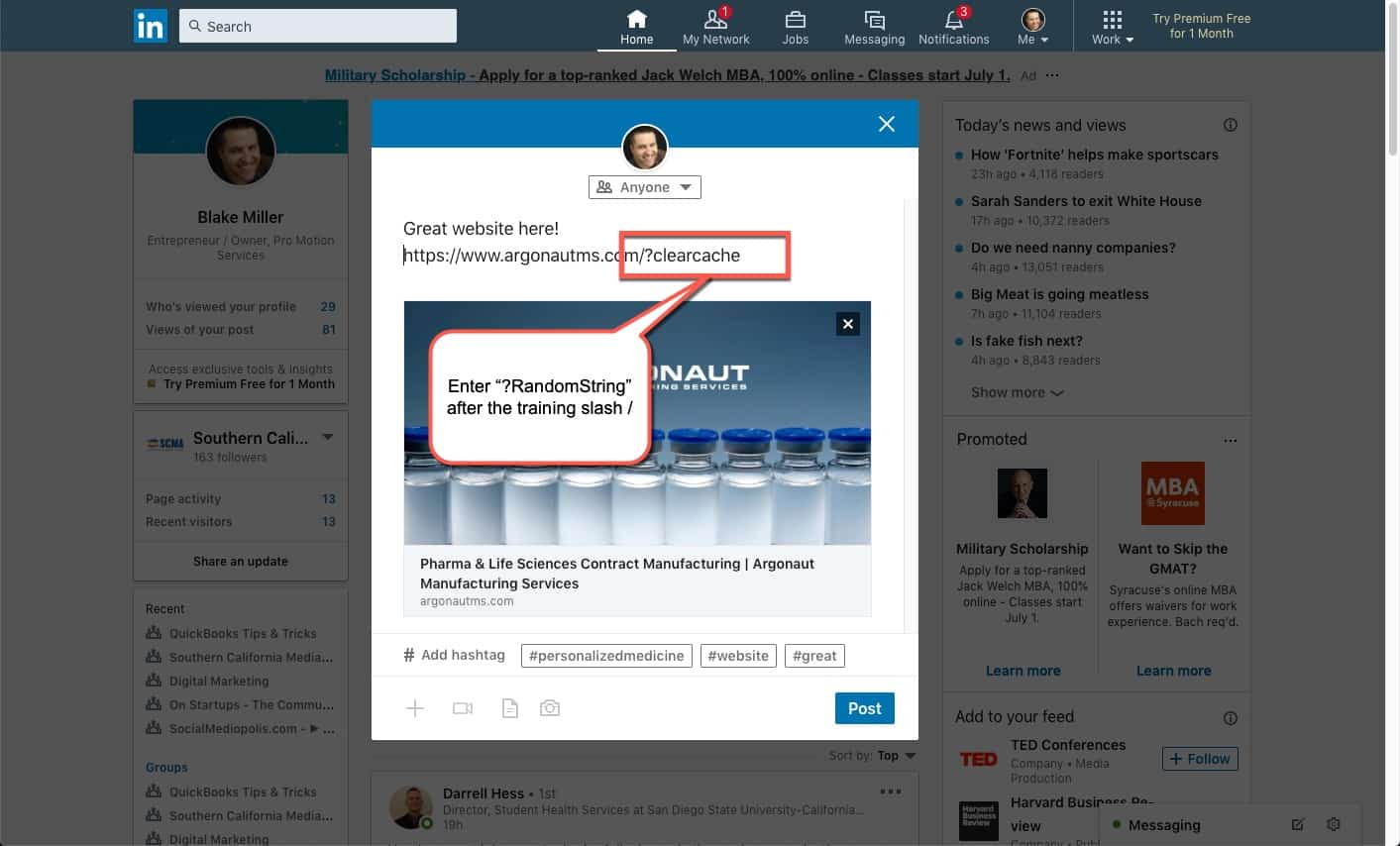Click Learn more under Want to Skip the GMAT
The image size is (1400, 846).
1173,671
